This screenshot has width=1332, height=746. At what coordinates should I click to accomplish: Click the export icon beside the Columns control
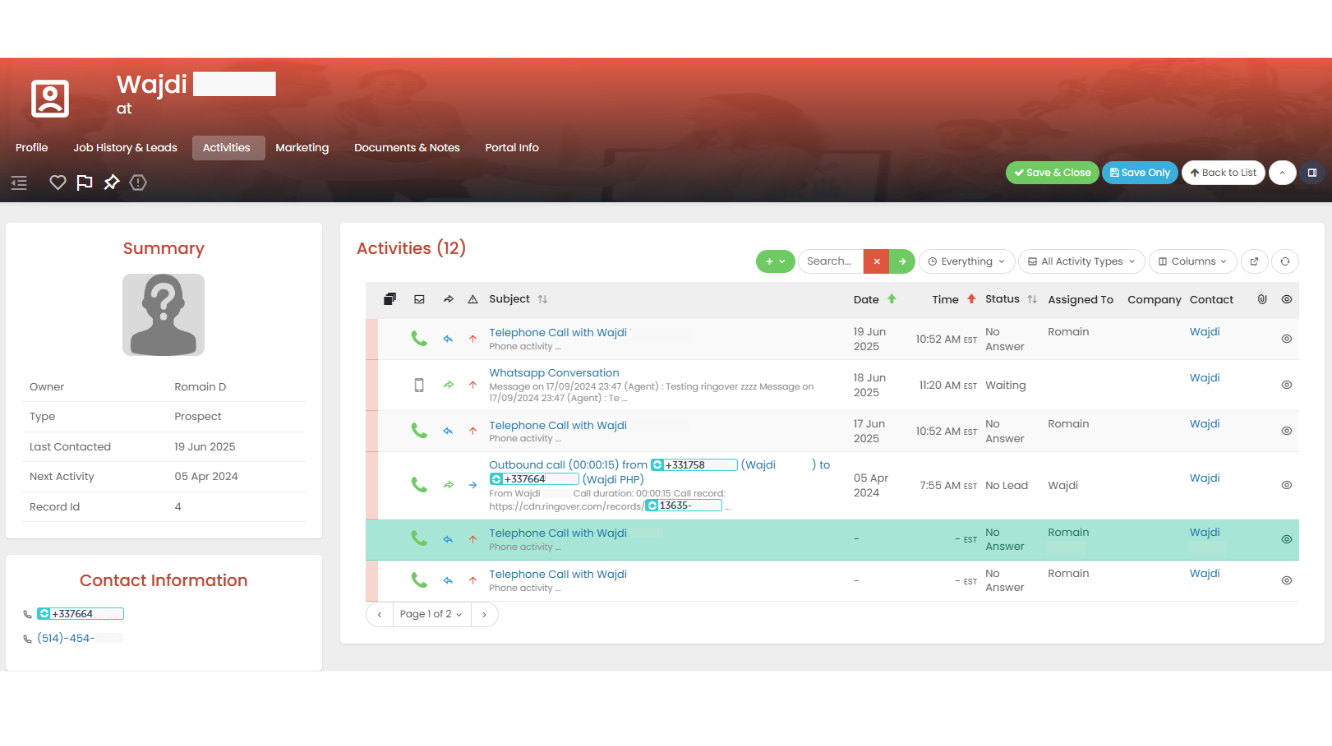pyautogui.click(x=1254, y=261)
